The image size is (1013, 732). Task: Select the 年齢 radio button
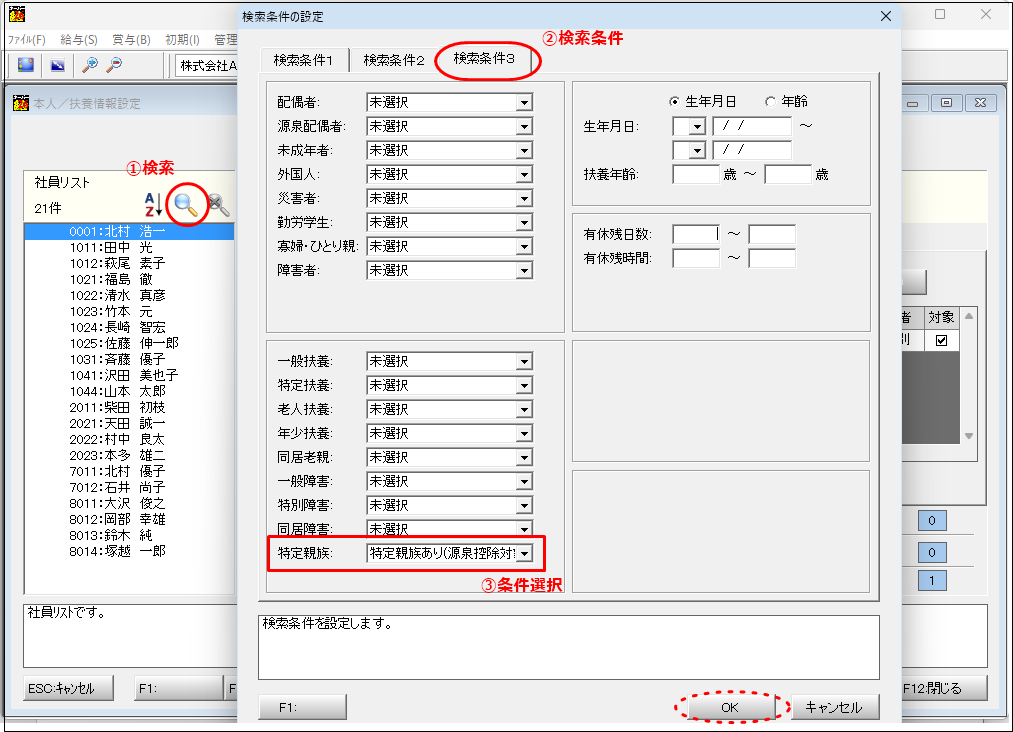770,102
